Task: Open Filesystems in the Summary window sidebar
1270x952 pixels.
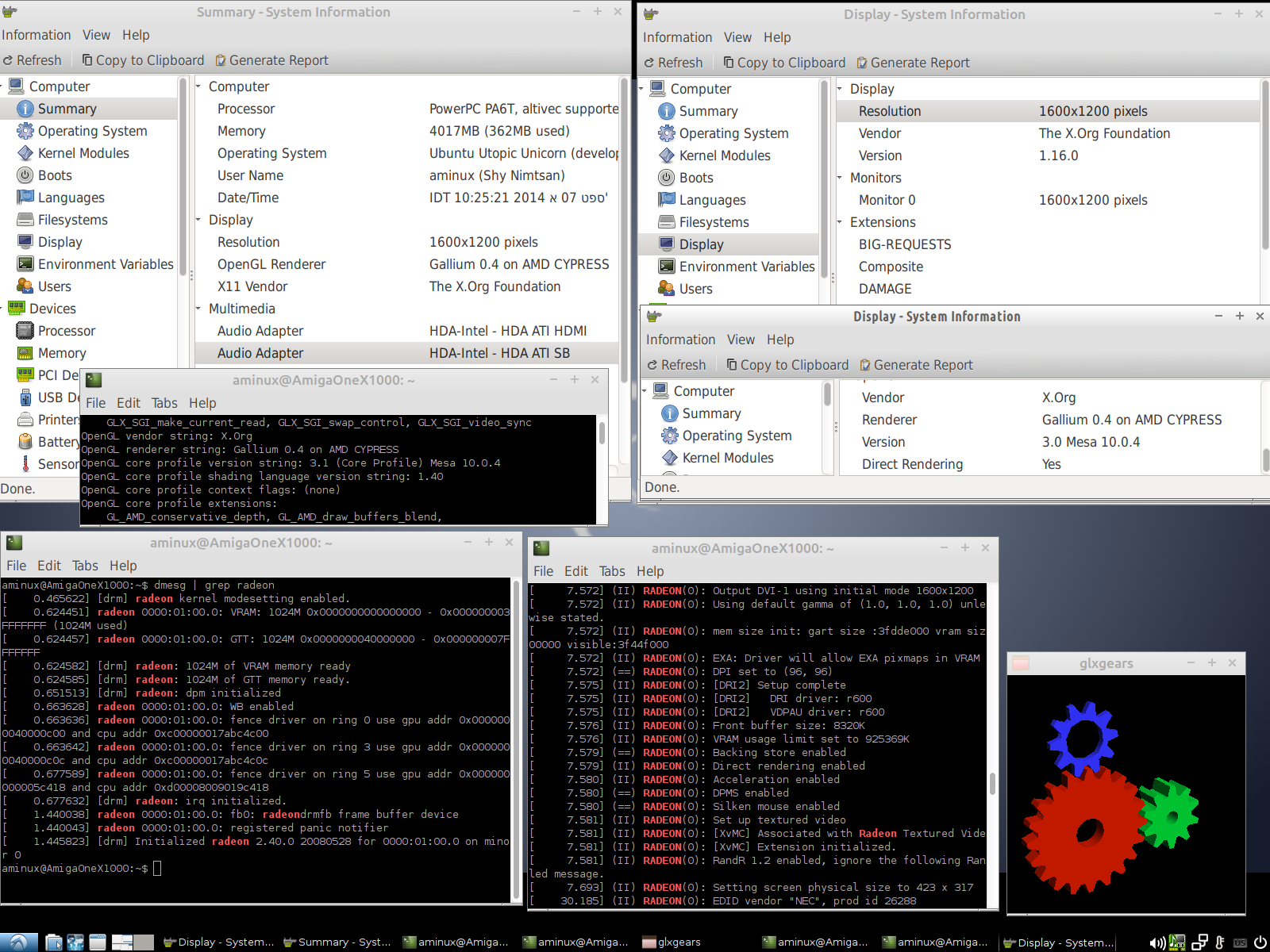Action: [72, 220]
